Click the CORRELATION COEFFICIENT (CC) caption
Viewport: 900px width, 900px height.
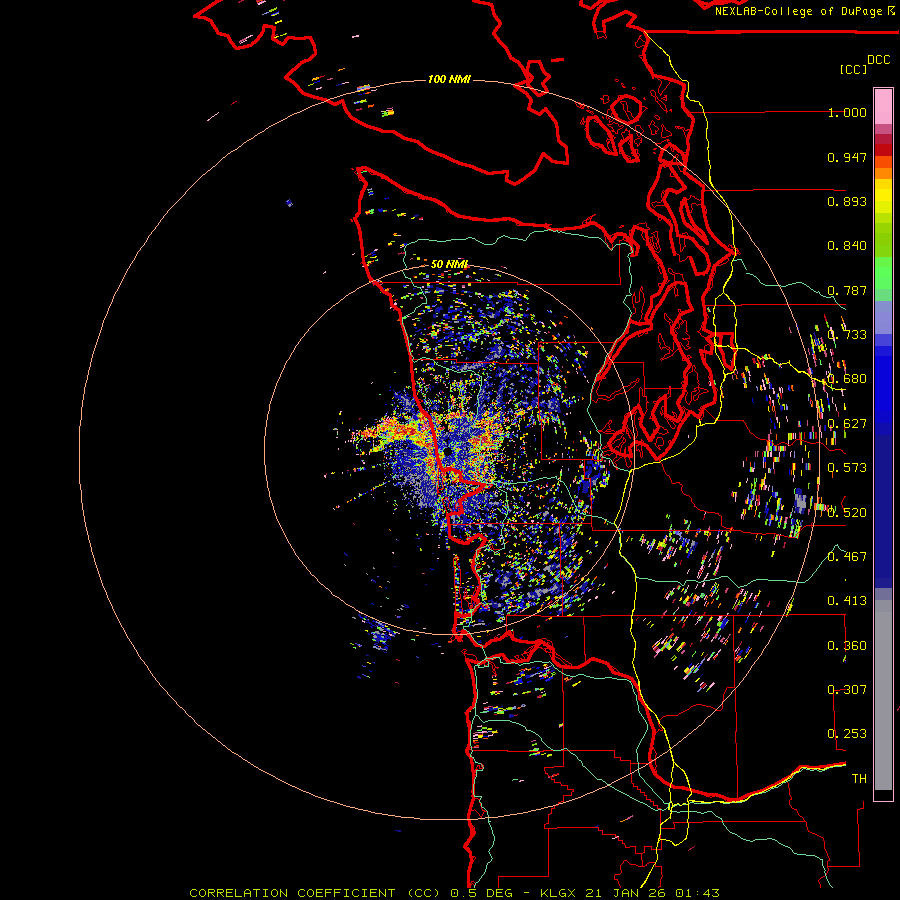pyautogui.click(x=315, y=893)
